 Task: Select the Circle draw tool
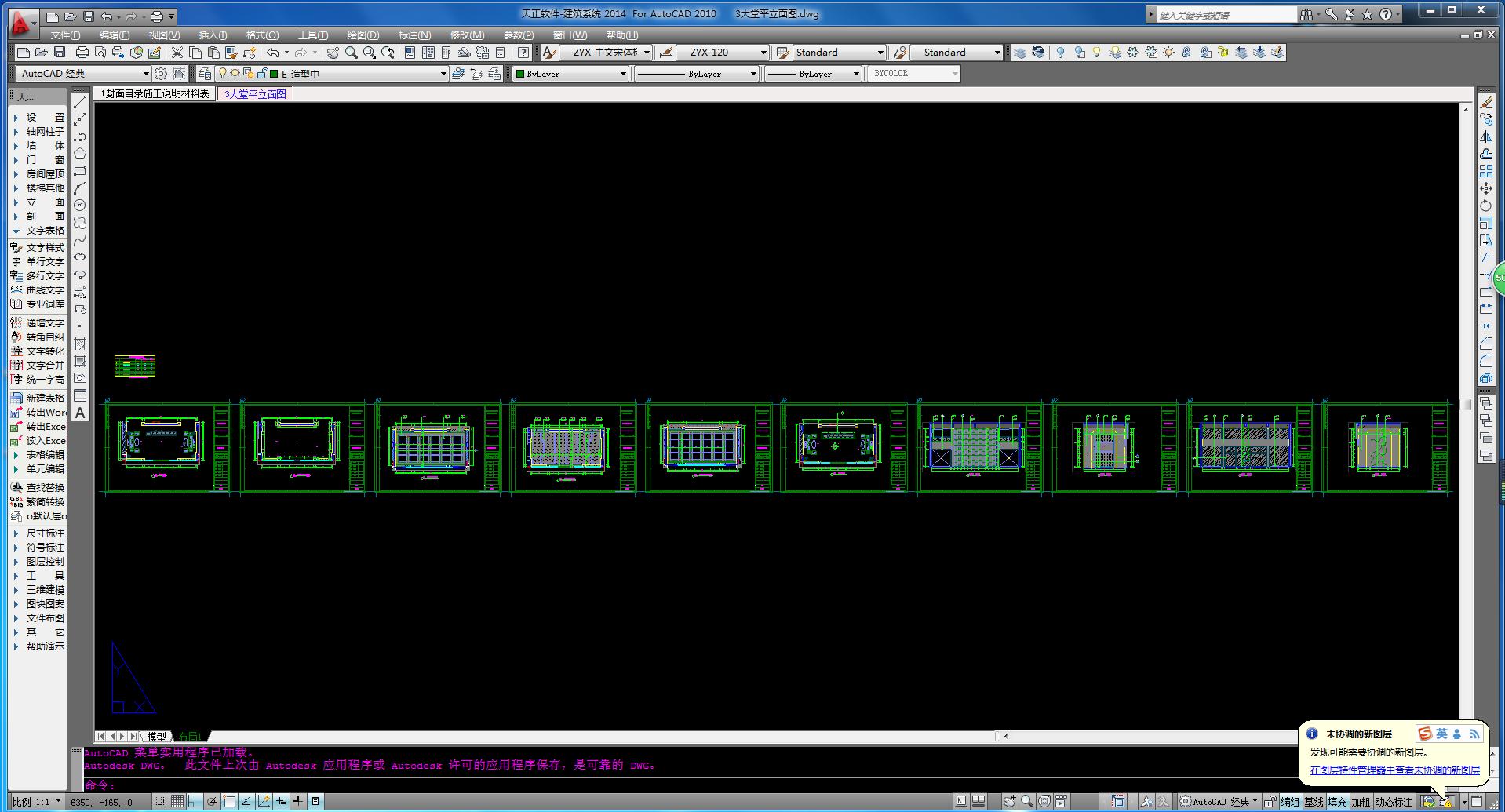(x=80, y=206)
